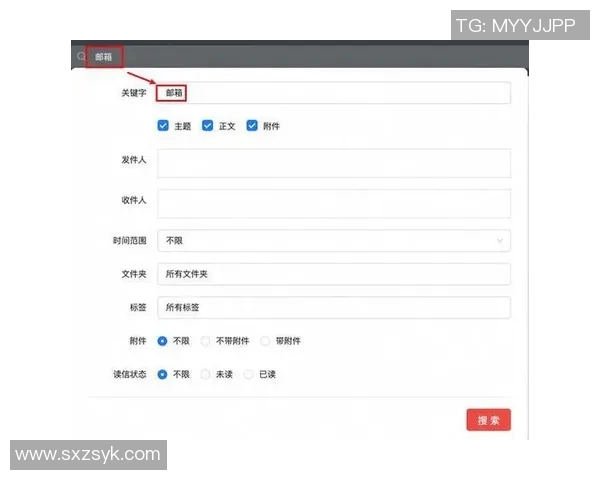600x480 pixels.
Task: Open the 时间范围 dropdown
Action: click(x=333, y=241)
